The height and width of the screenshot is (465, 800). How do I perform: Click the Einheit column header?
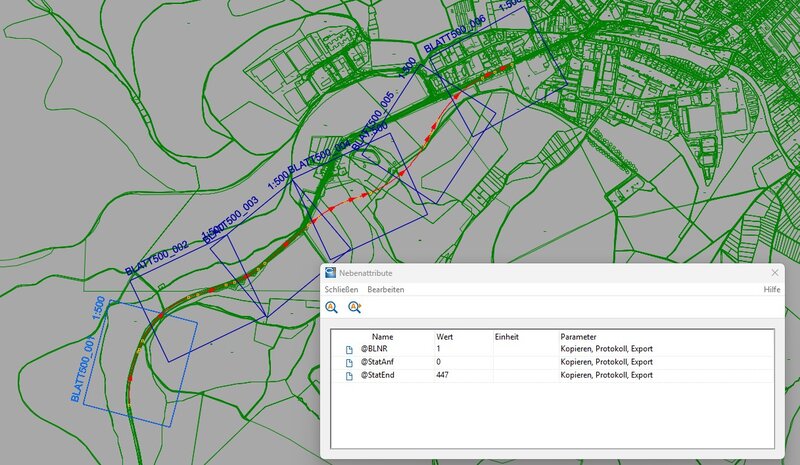(507, 336)
